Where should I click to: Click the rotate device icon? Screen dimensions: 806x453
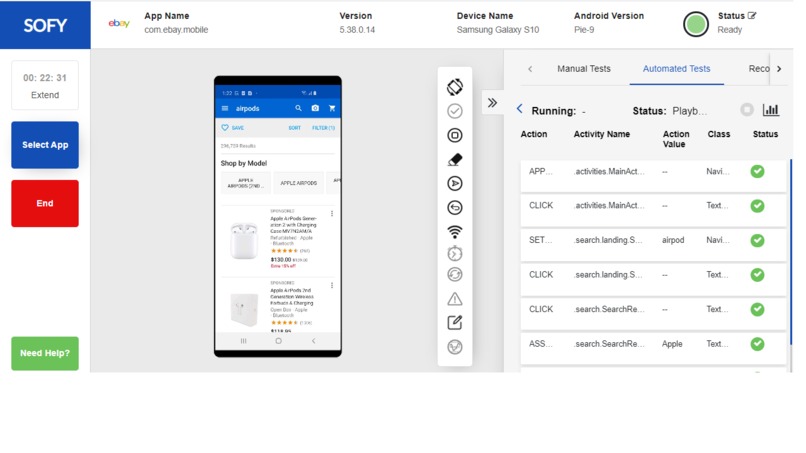454,87
